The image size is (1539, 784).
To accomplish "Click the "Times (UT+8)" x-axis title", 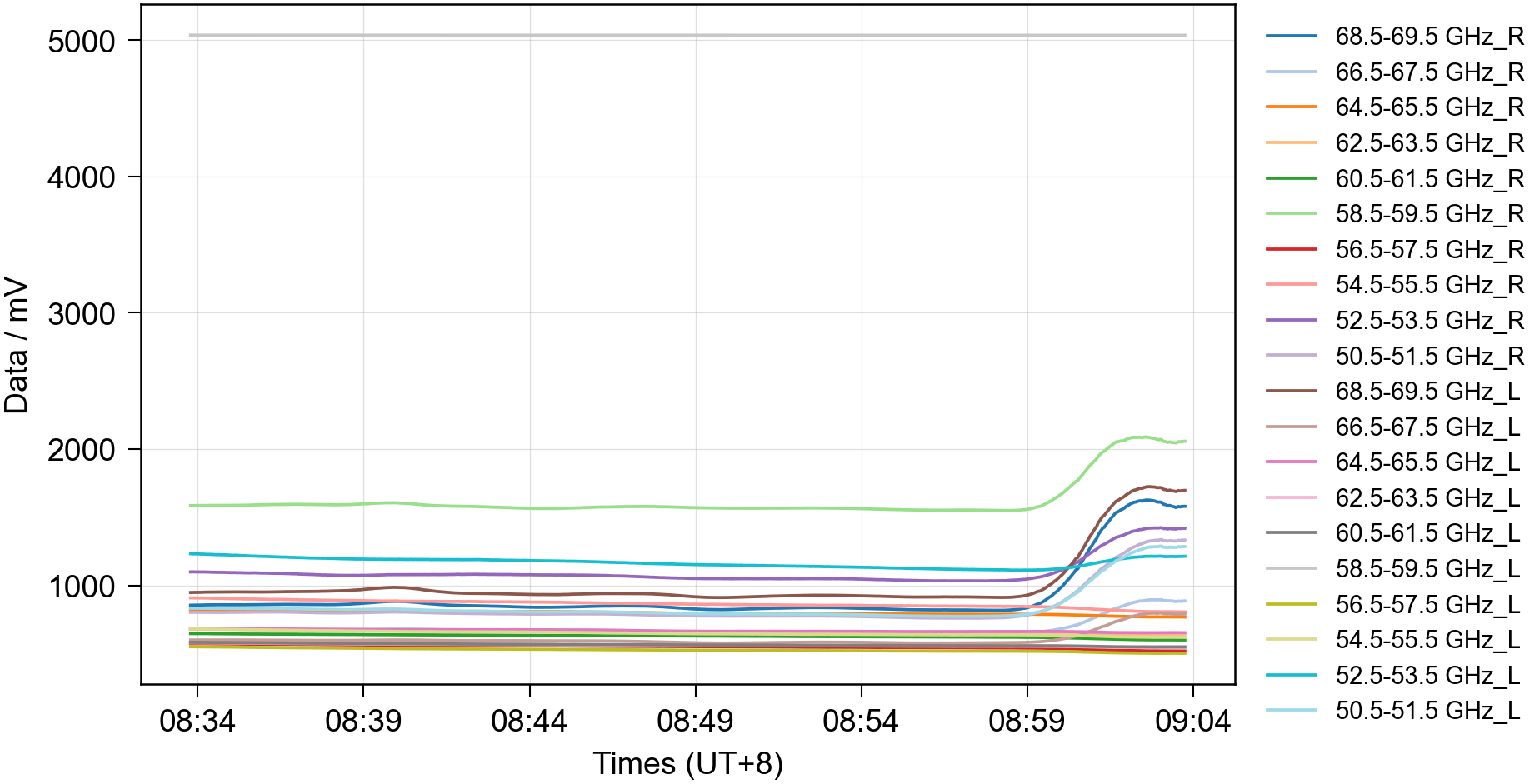I will pyautogui.click(x=687, y=763).
